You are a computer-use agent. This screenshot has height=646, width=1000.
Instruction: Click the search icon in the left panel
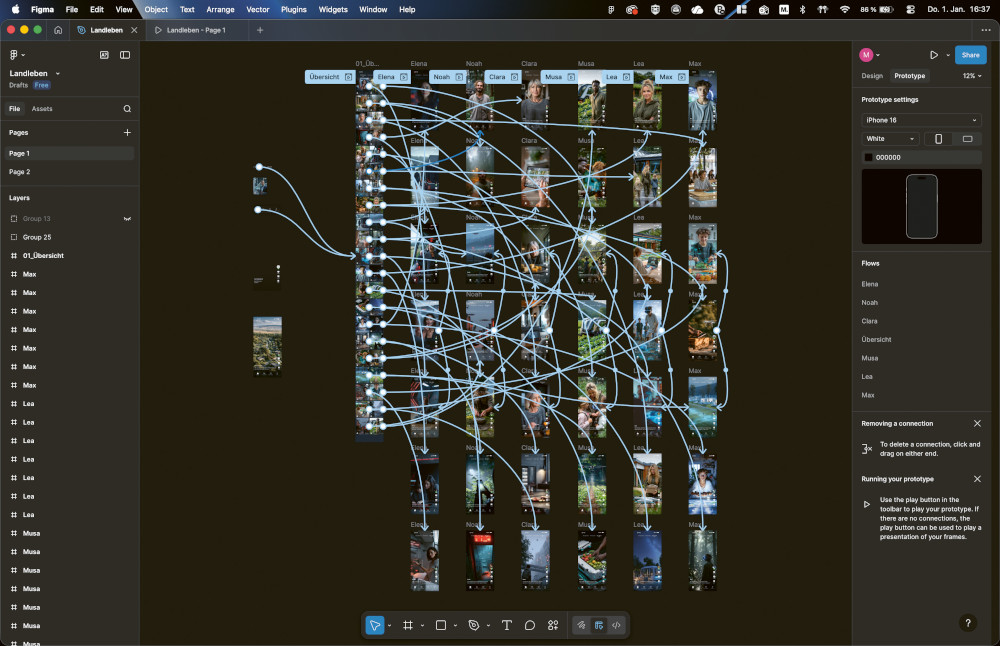(x=127, y=108)
